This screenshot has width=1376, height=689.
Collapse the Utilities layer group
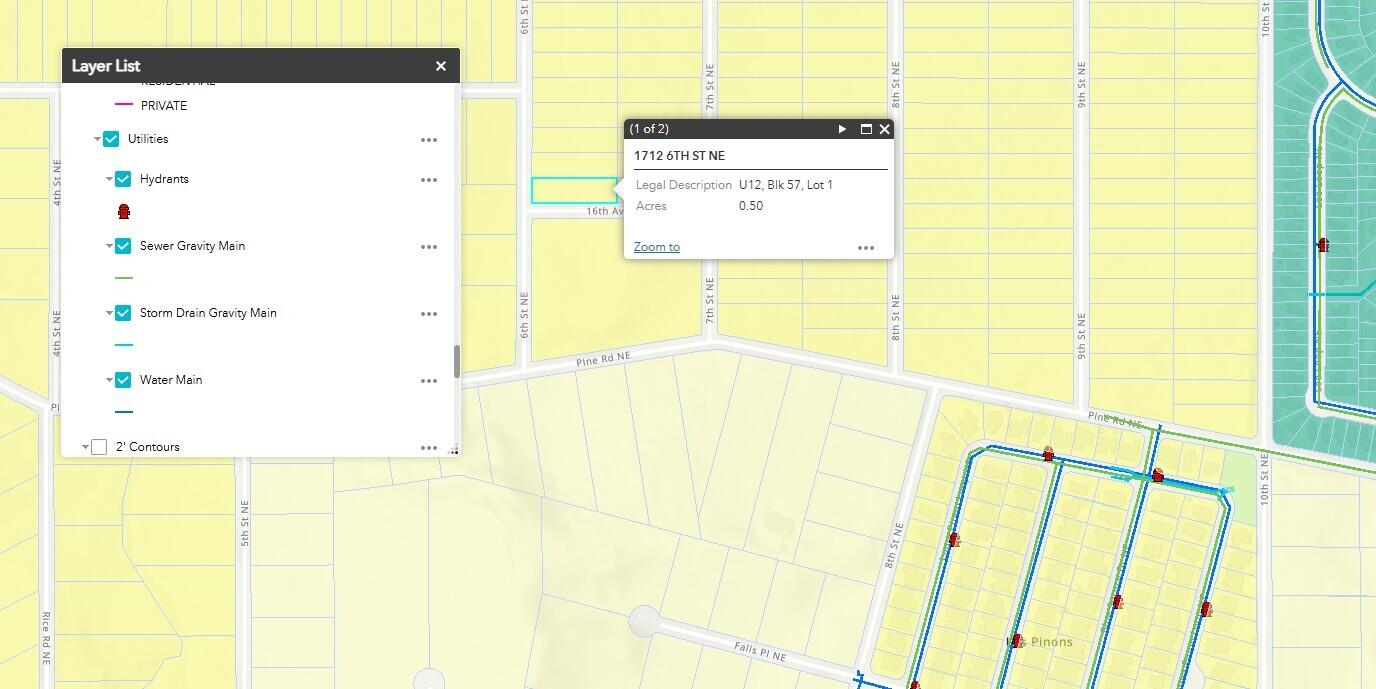98,140
